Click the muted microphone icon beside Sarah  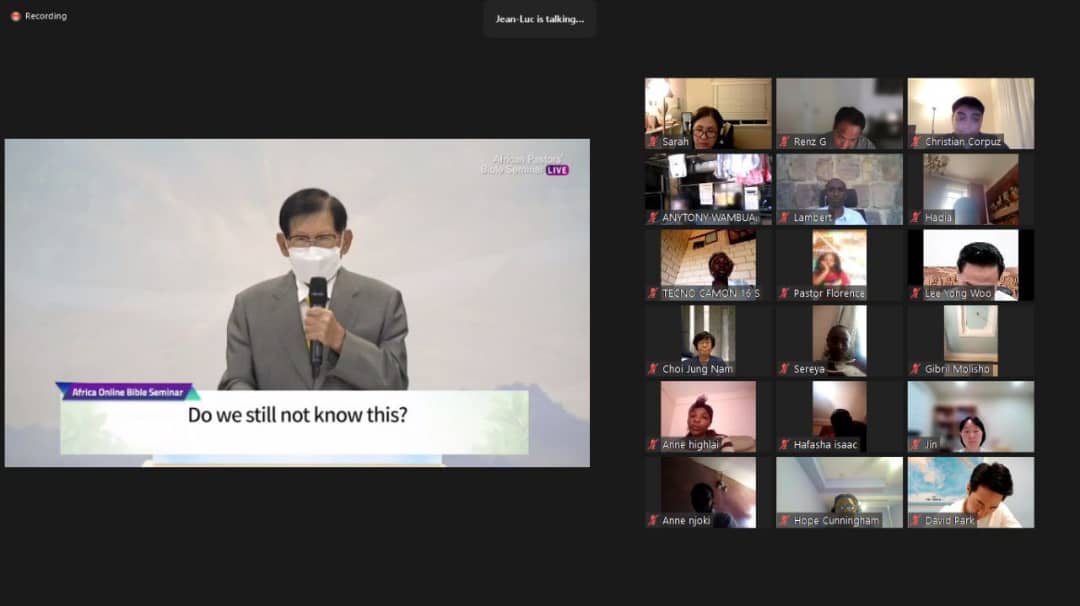653,142
